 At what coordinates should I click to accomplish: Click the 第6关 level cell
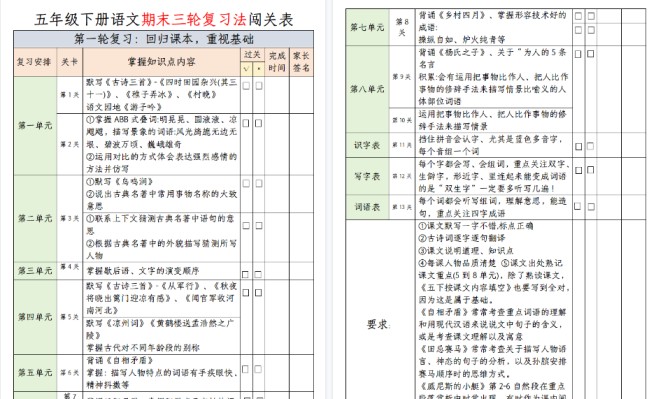[69, 373]
